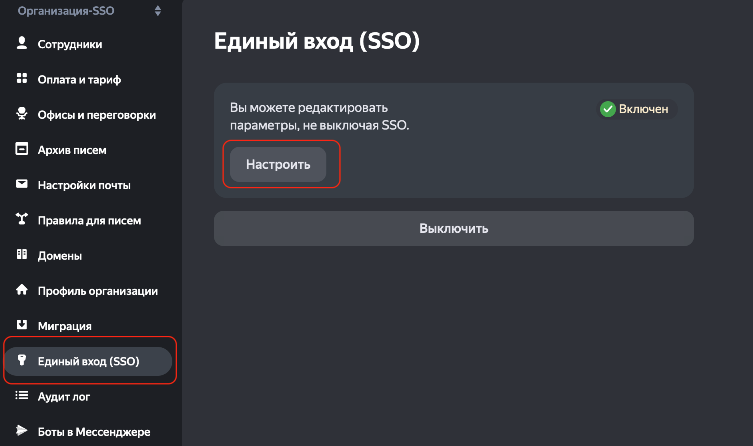Click the green Включен status badge
The width and height of the screenshot is (753, 446).
tap(637, 109)
